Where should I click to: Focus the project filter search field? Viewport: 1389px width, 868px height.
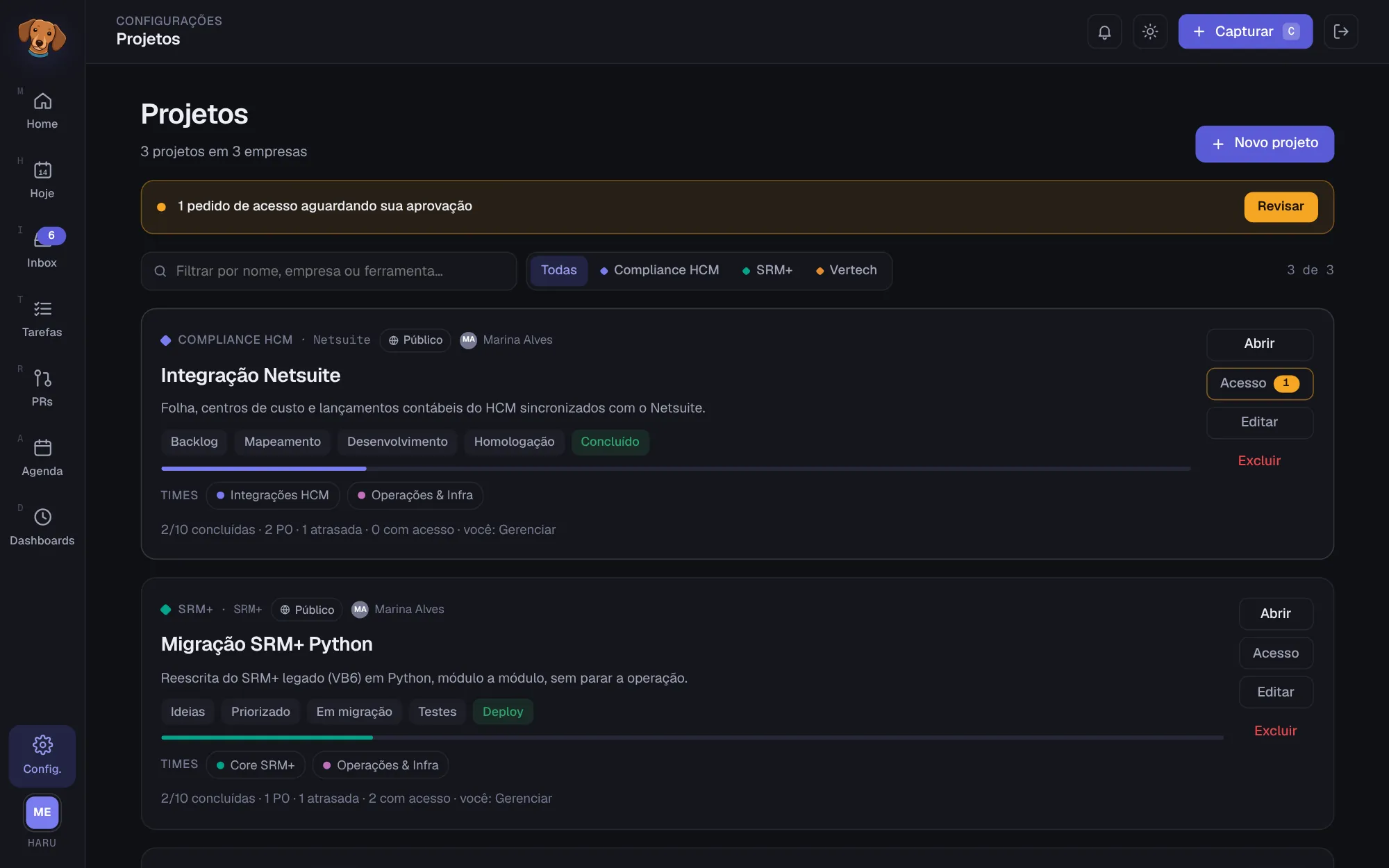328,271
